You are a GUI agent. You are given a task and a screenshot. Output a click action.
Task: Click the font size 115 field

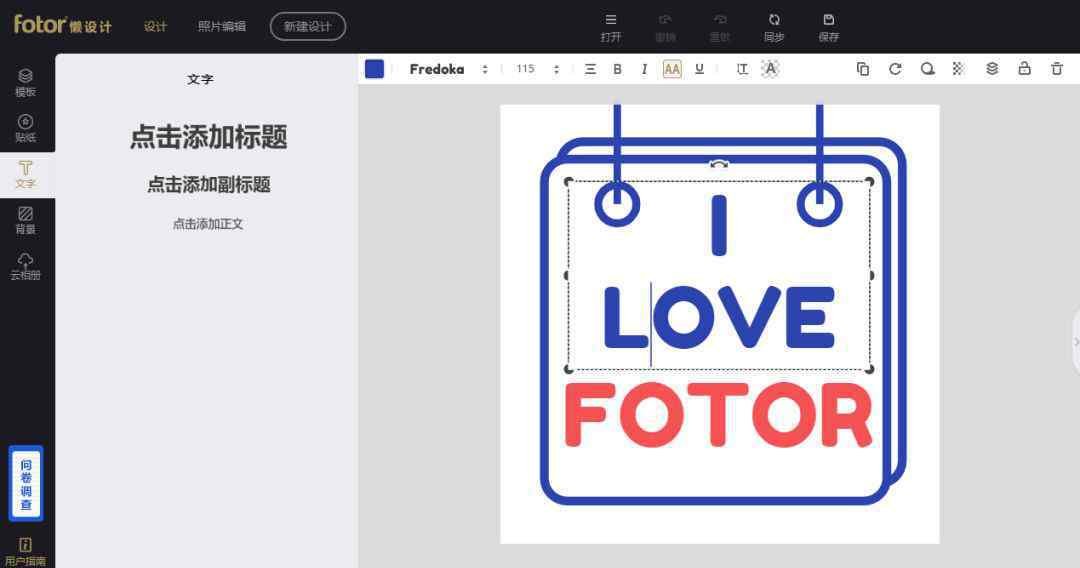click(x=526, y=69)
